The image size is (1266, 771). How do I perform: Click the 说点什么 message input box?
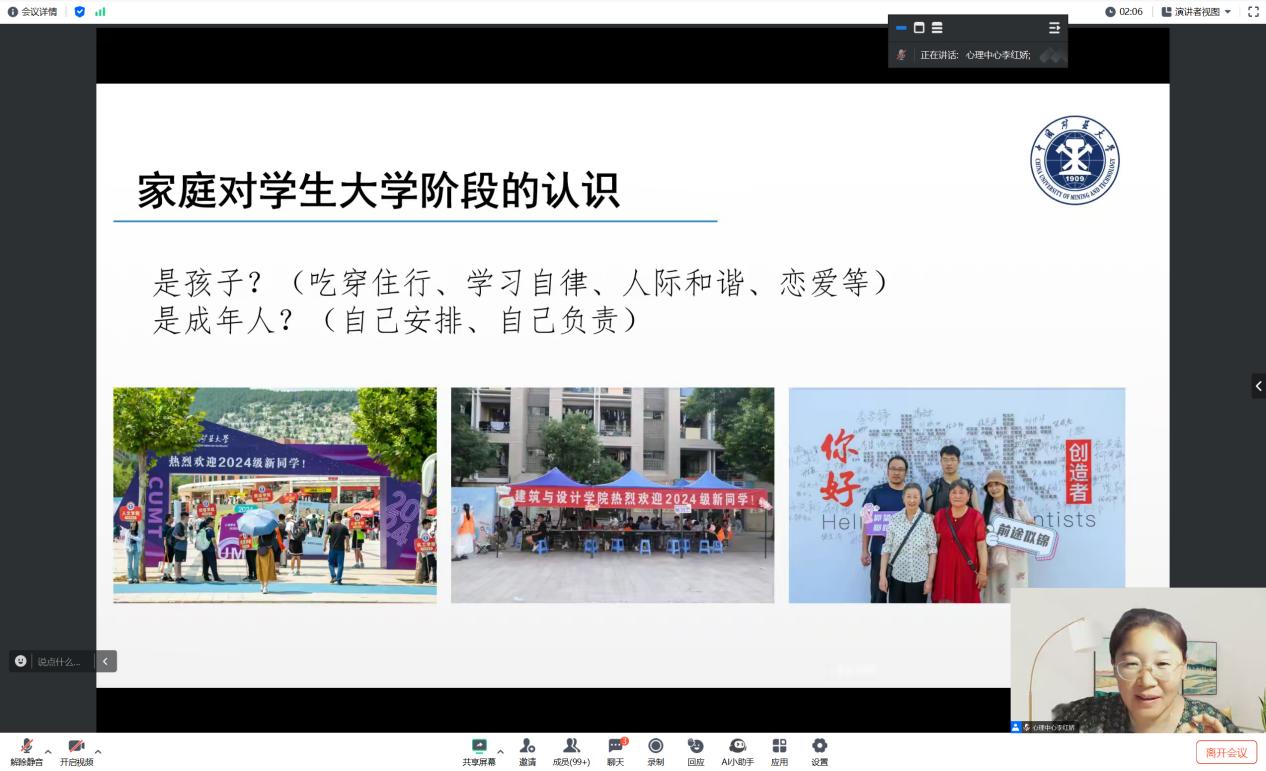(x=62, y=661)
